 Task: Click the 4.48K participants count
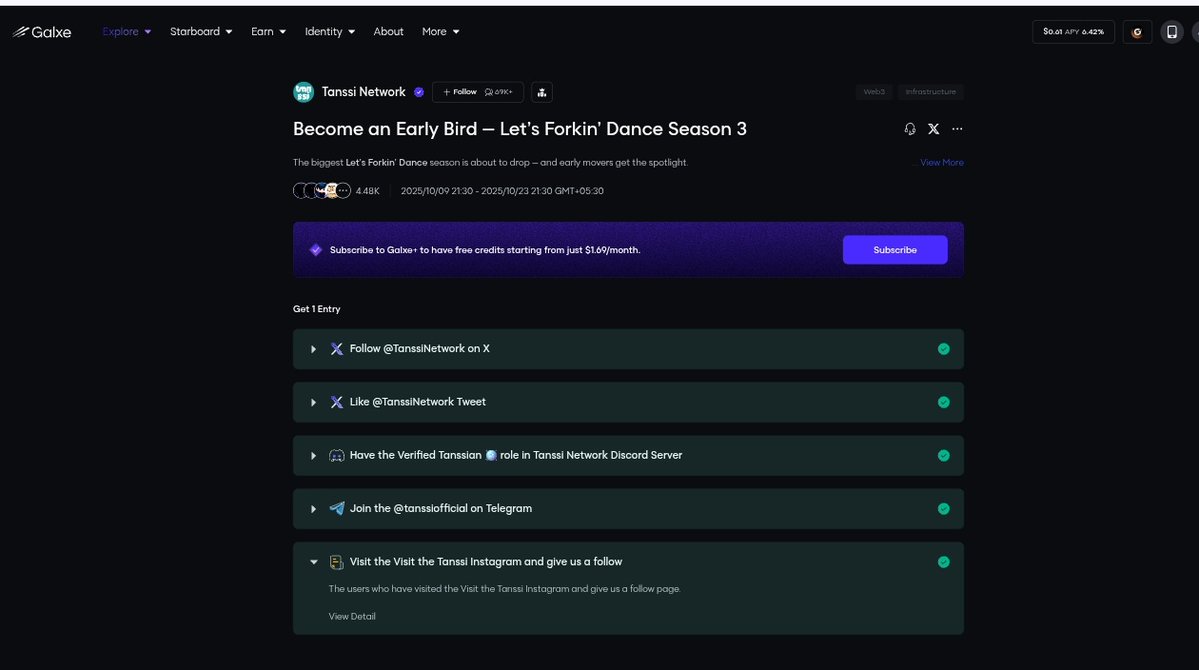click(x=367, y=191)
